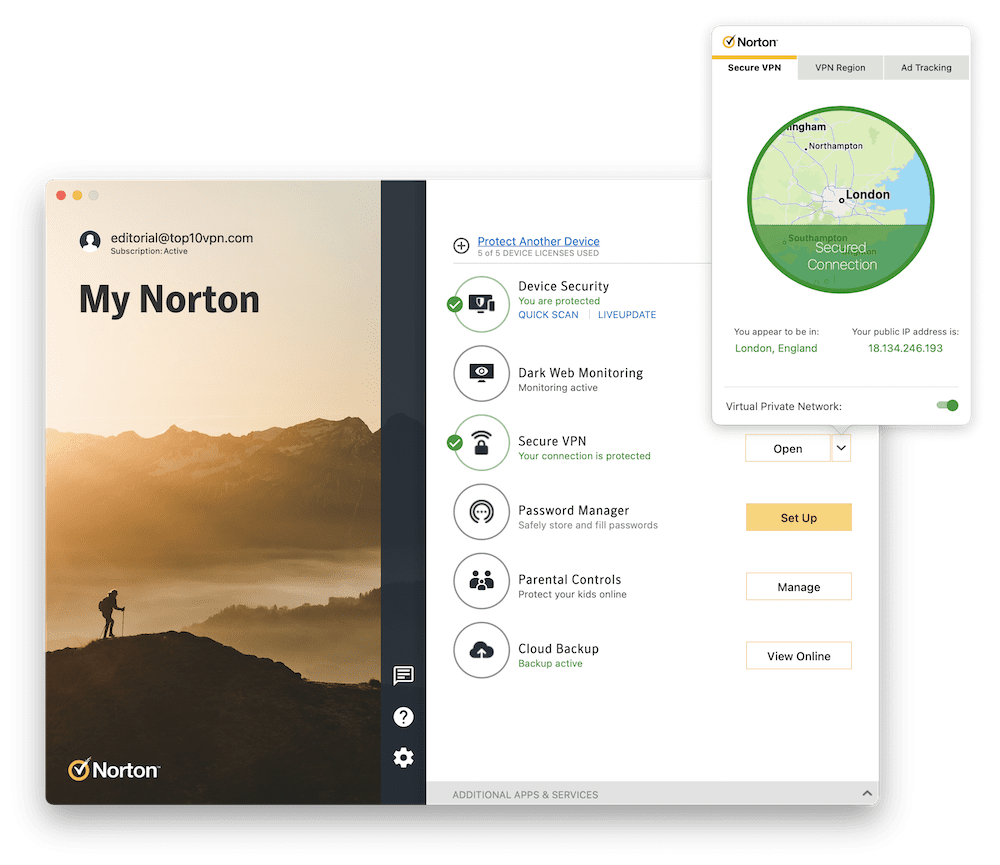Click the Password Manager title
The height and width of the screenshot is (865, 1000).
[573, 510]
